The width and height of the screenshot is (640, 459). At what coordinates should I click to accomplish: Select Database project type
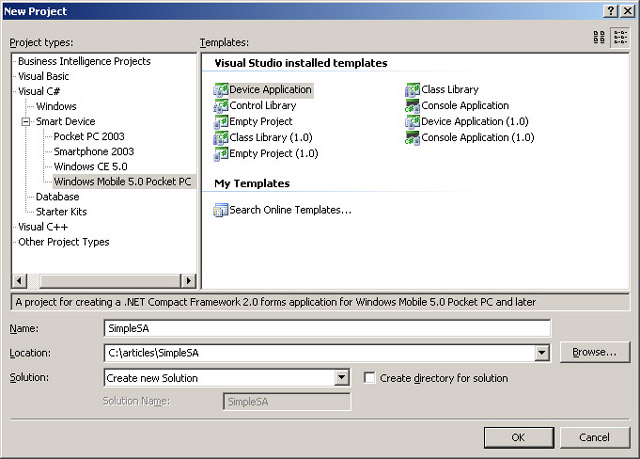58,197
